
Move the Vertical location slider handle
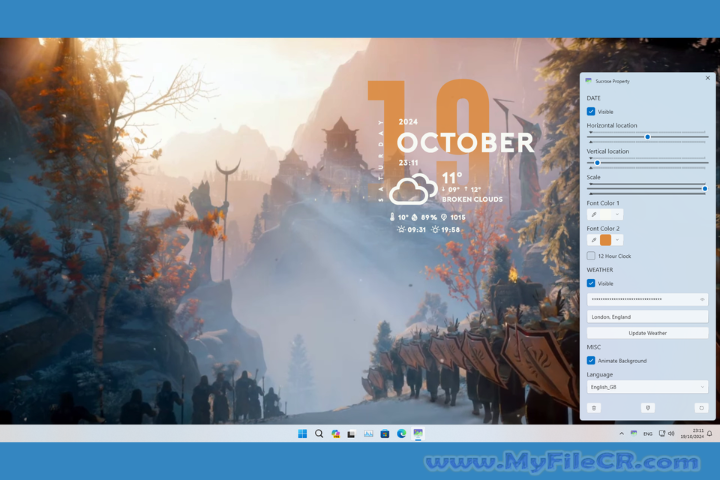pos(597,163)
